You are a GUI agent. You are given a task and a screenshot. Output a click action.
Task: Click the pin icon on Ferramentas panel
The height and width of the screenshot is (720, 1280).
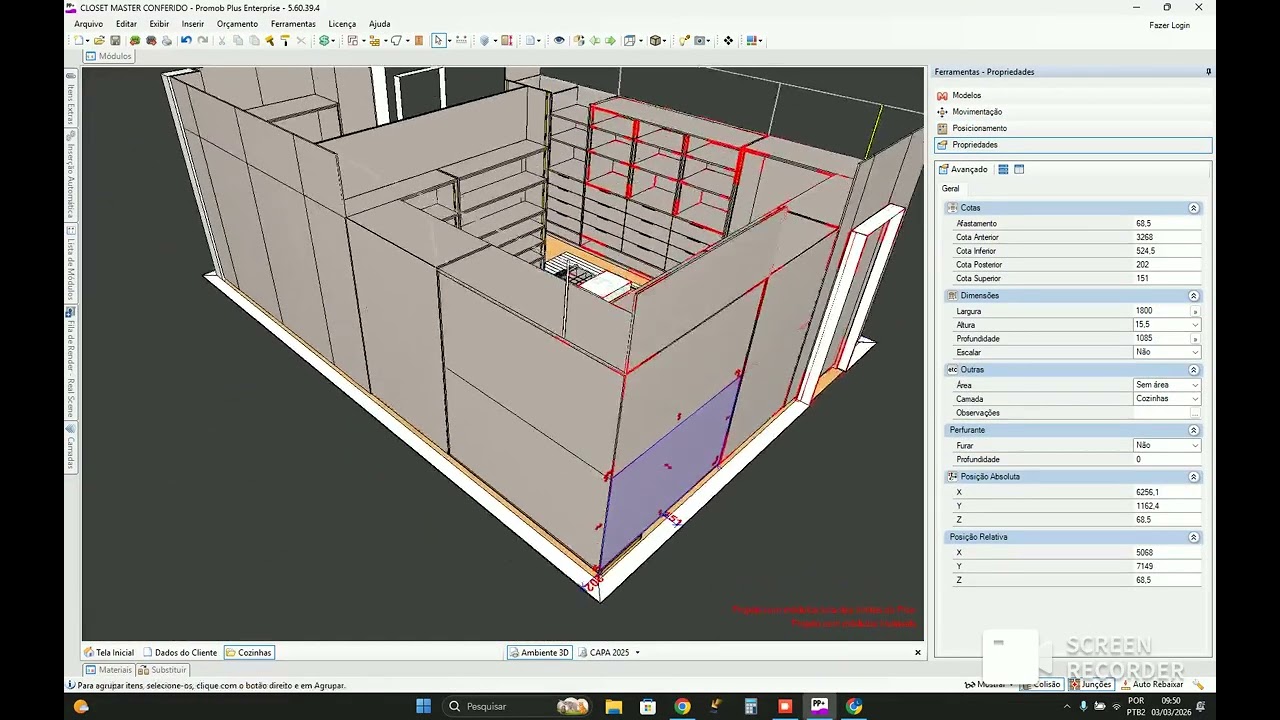[x=1208, y=72]
